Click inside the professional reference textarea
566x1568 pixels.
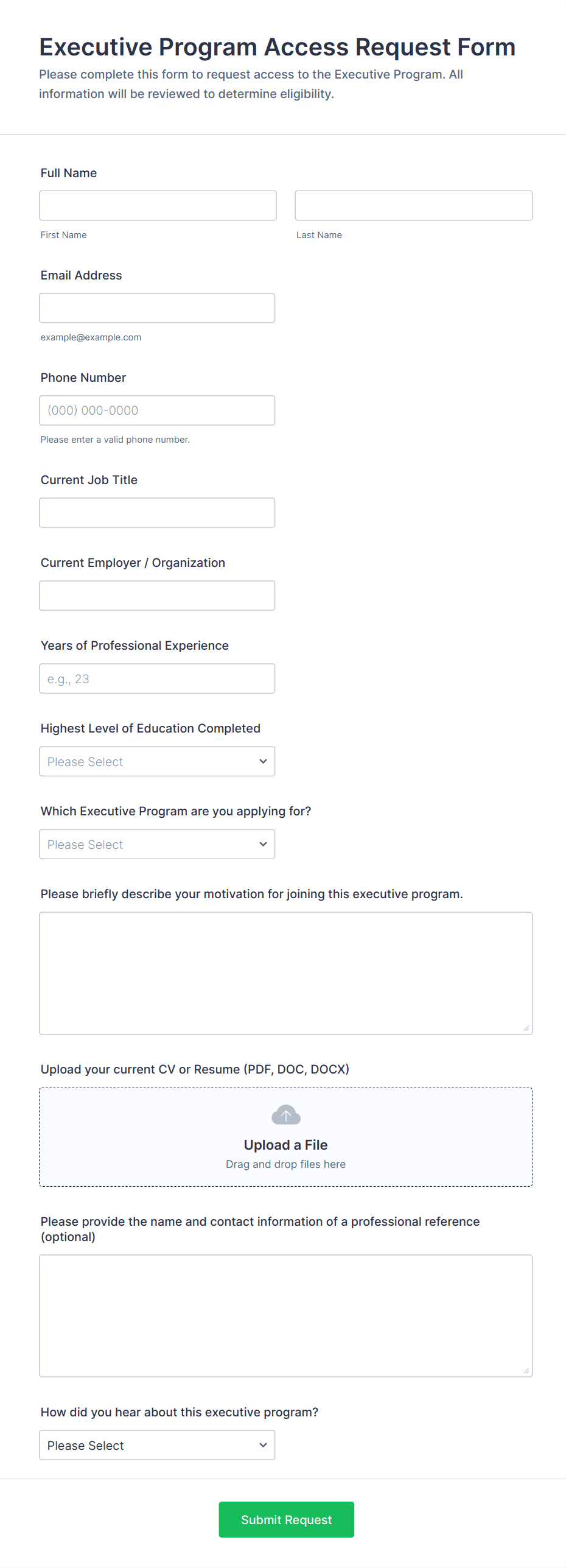[x=285, y=1315]
